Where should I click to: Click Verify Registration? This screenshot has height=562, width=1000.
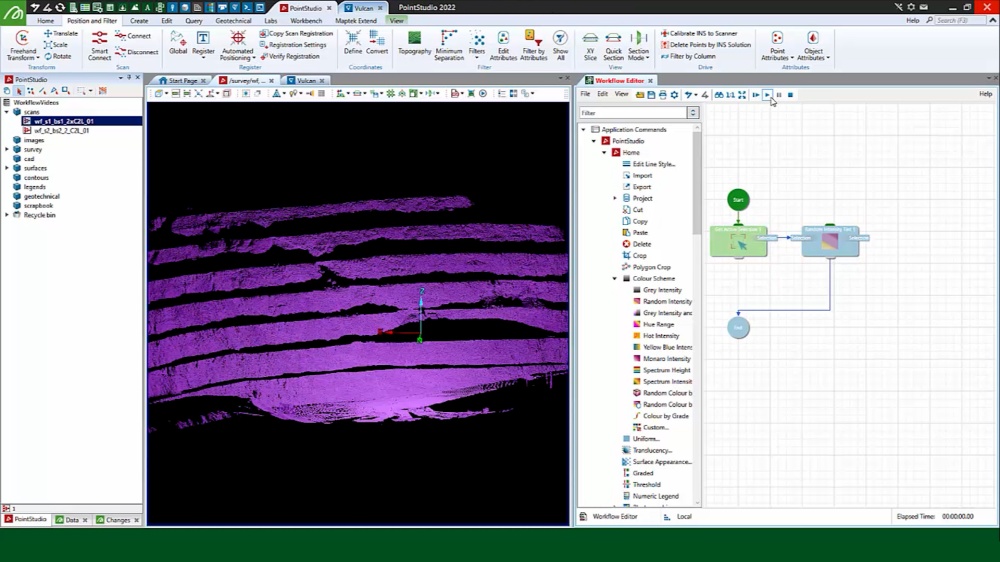[290, 56]
